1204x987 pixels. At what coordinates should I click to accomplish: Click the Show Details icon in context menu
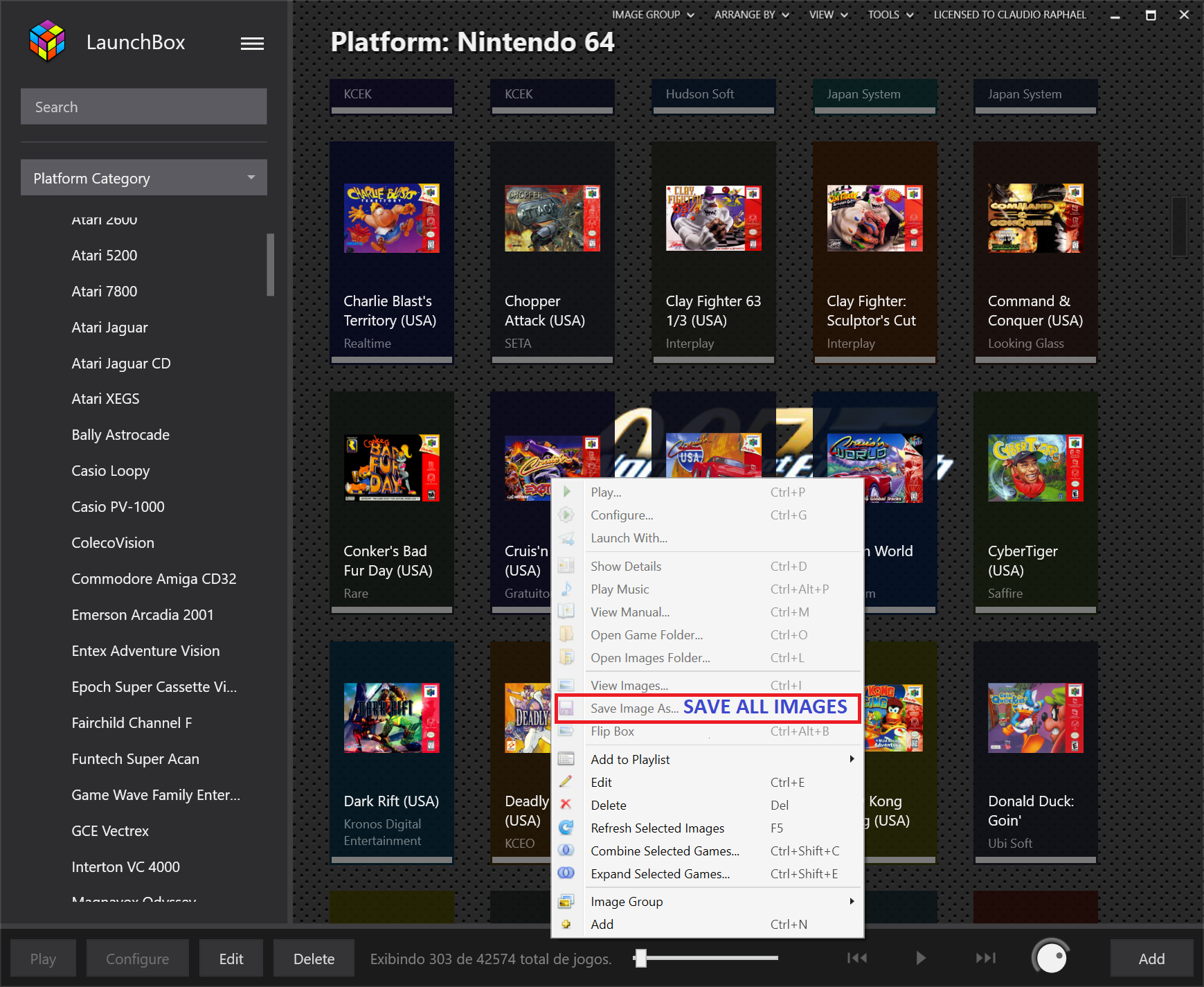pos(566,566)
